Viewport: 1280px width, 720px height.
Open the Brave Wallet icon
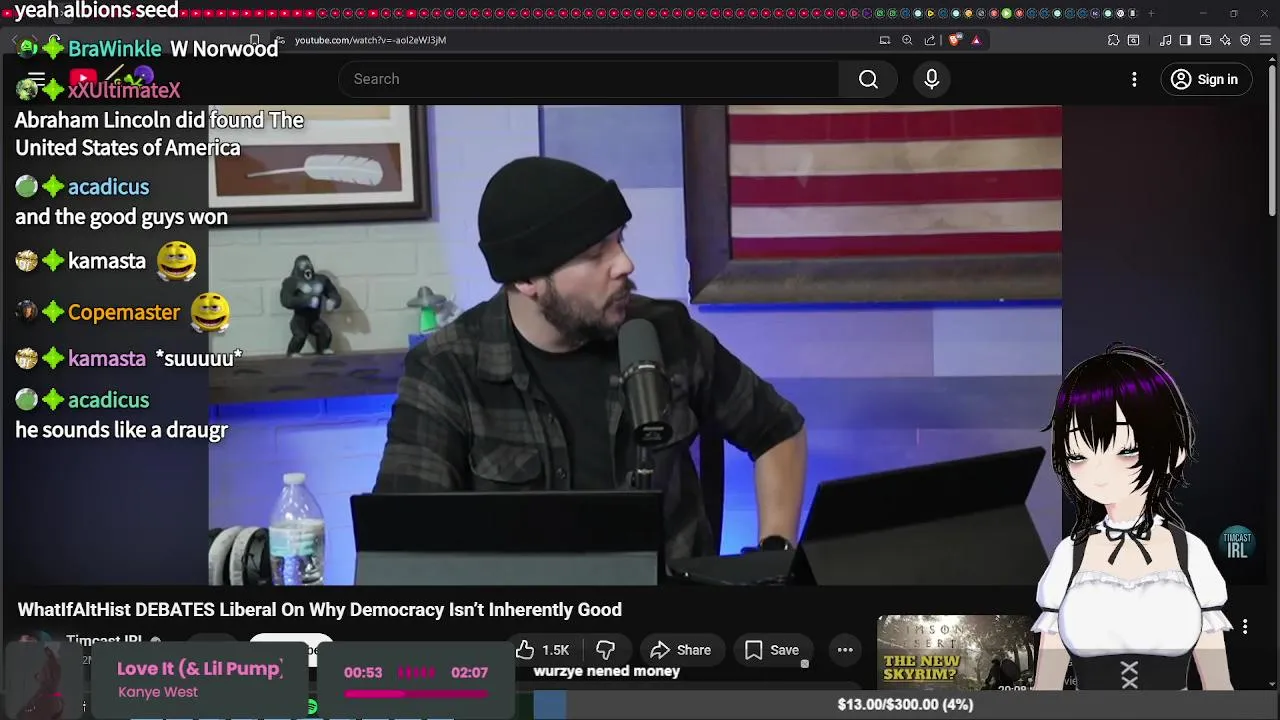(1205, 40)
